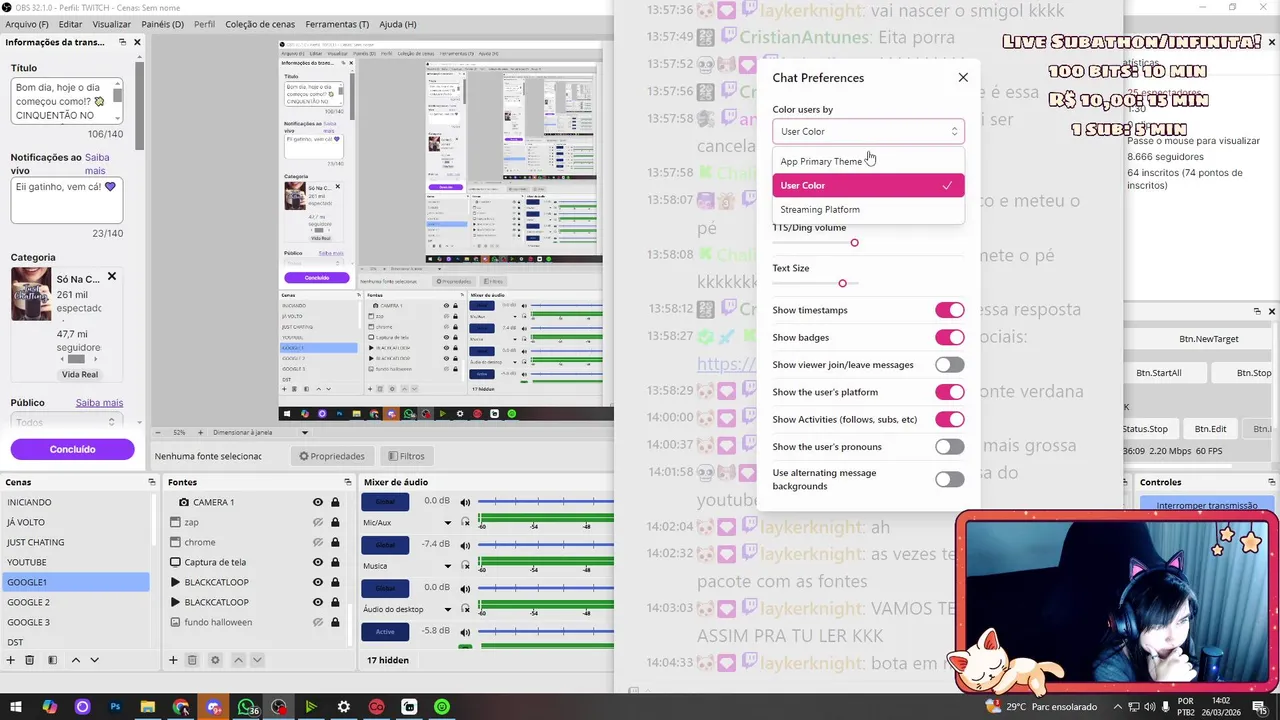Open Áudio do desktop options arrow

(448, 609)
